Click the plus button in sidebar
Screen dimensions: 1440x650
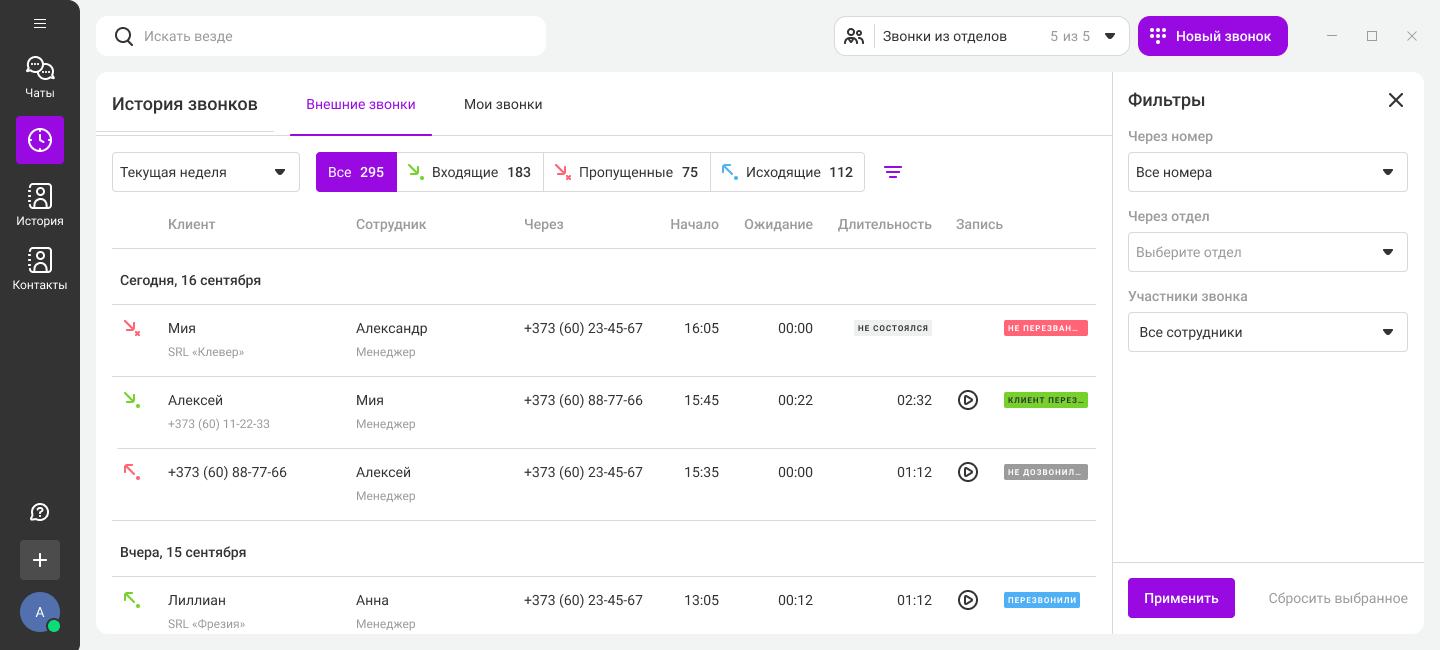pos(40,560)
